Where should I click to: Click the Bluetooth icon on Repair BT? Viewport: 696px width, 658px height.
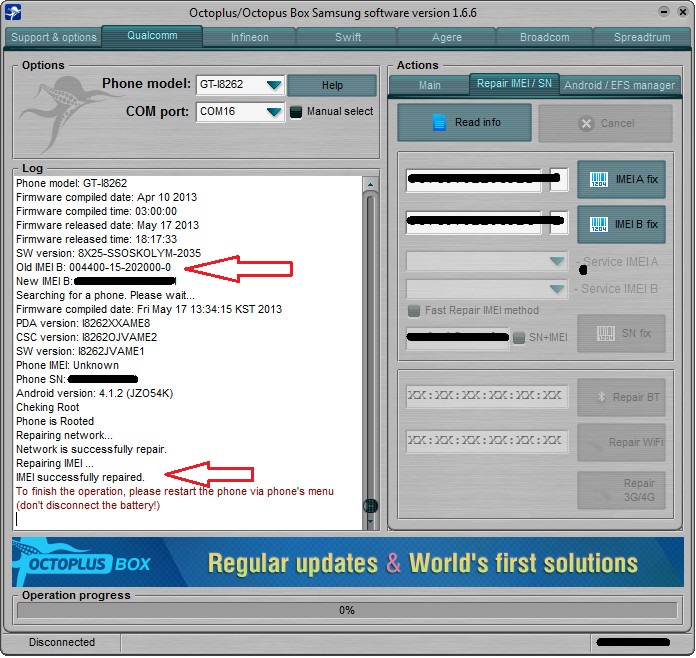coord(601,397)
